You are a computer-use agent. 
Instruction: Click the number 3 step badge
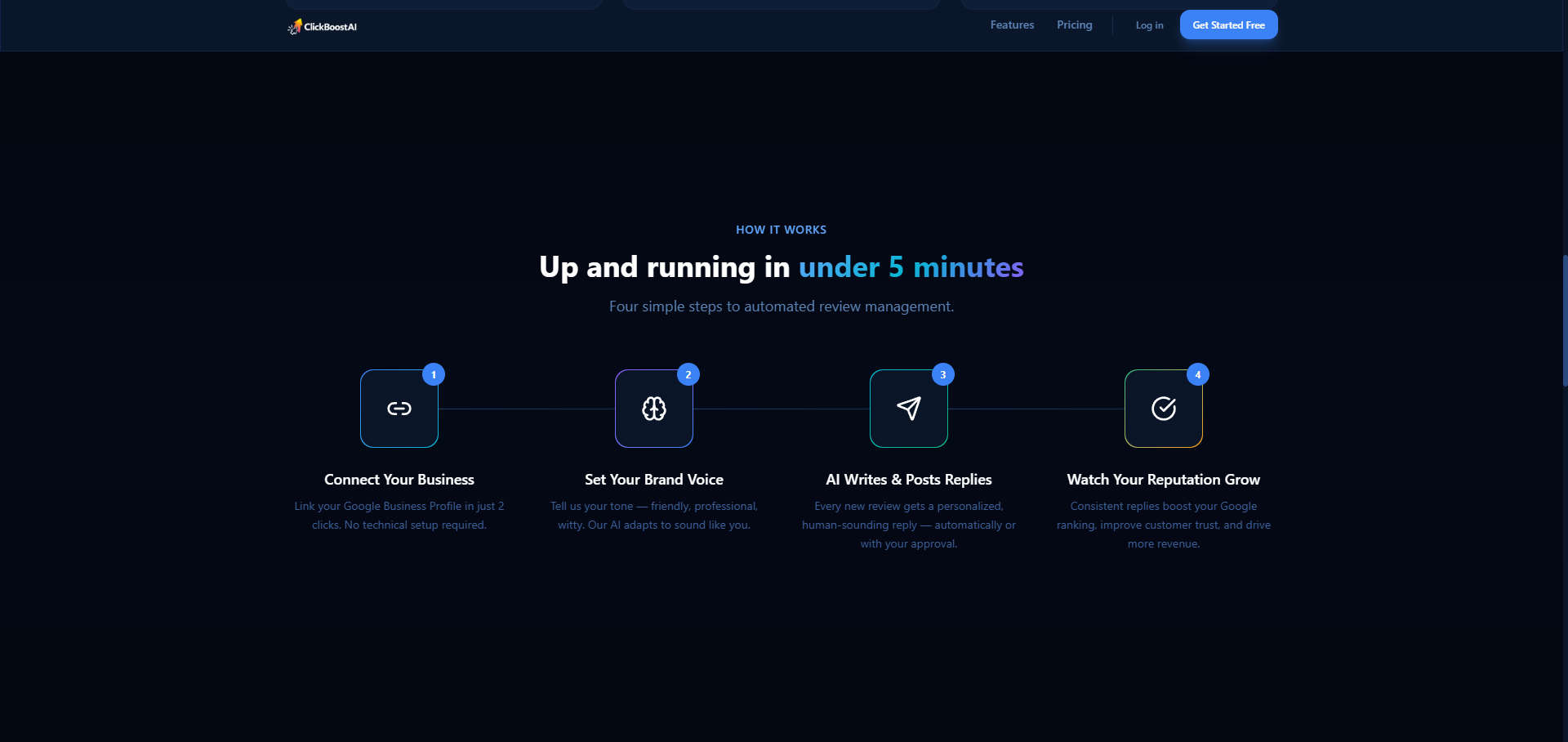(942, 373)
